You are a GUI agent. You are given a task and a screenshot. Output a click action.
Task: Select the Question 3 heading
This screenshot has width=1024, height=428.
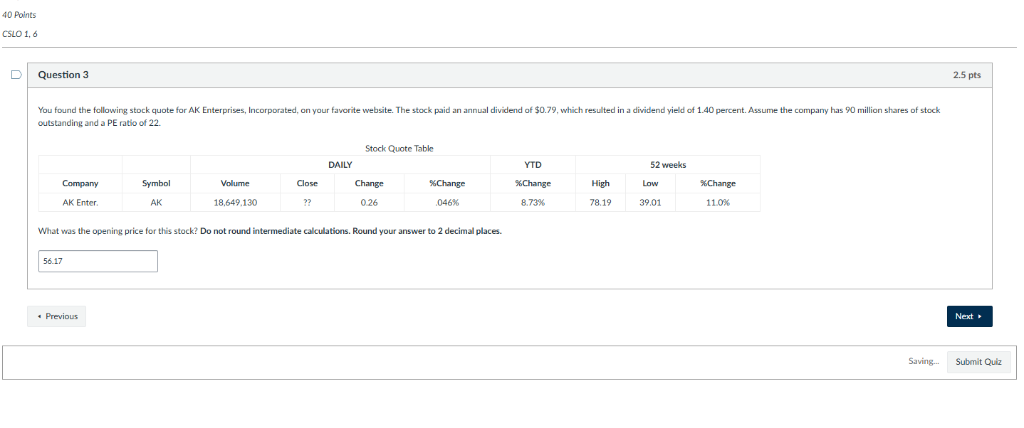pos(63,75)
